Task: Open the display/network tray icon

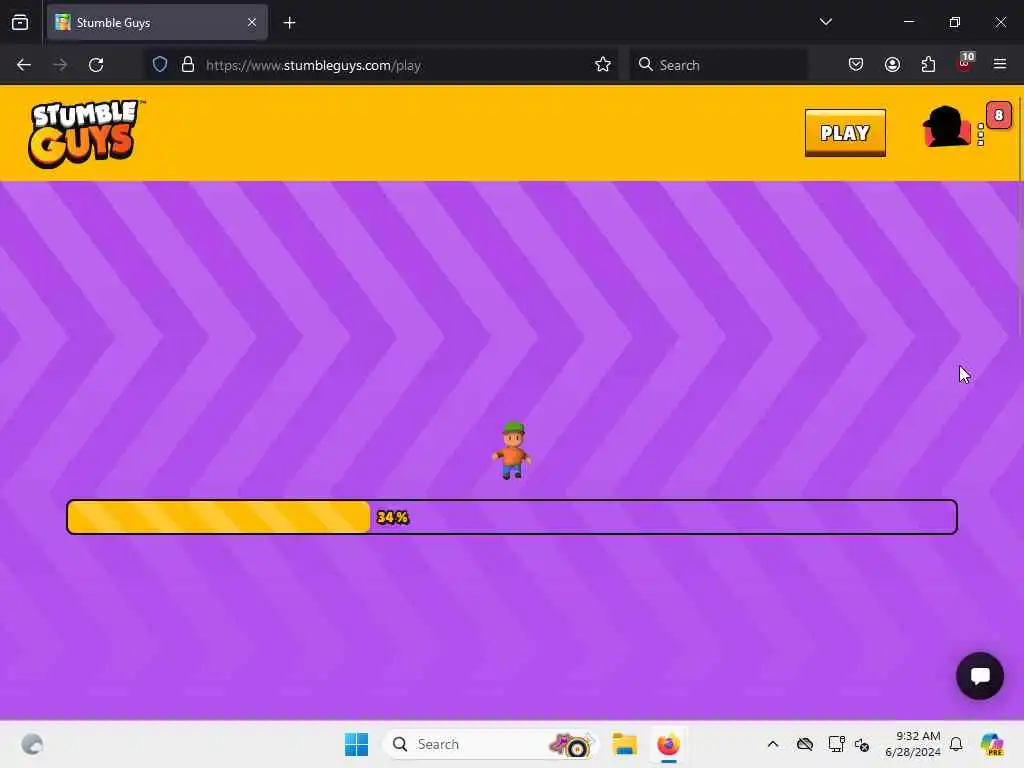Action: coord(836,744)
